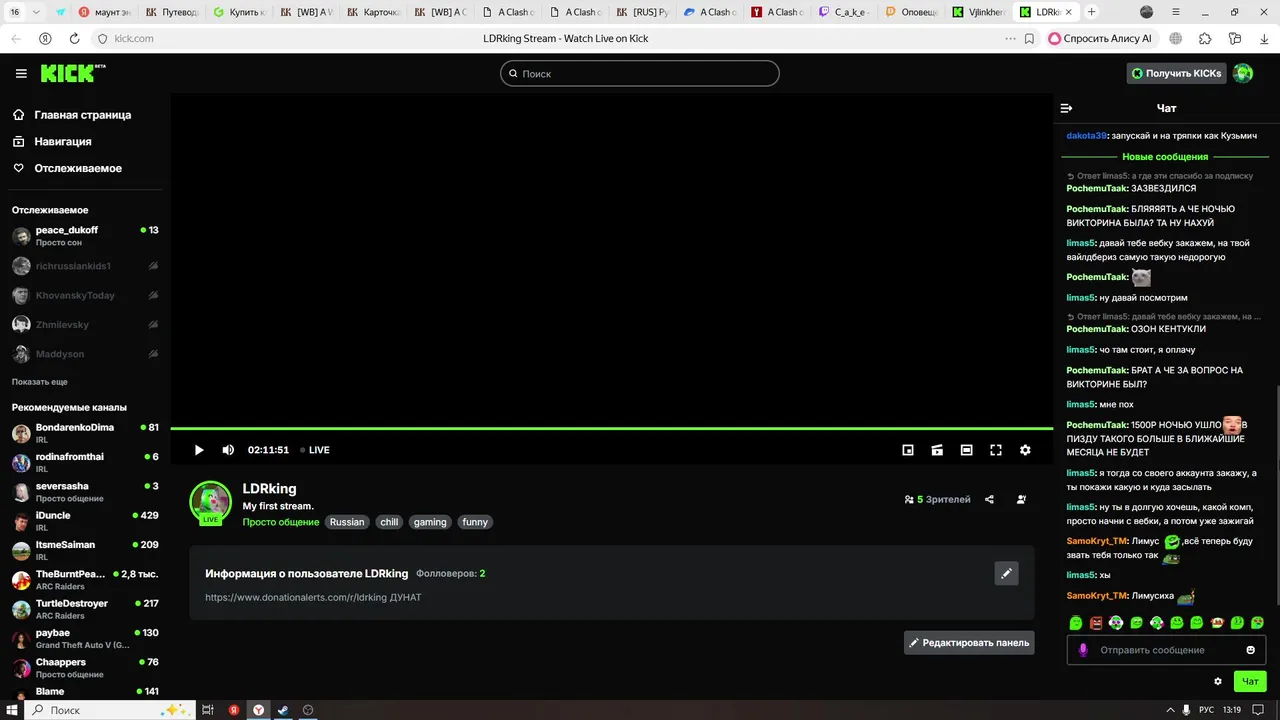Select the chill tag
The height and width of the screenshot is (720, 1280).
point(389,522)
